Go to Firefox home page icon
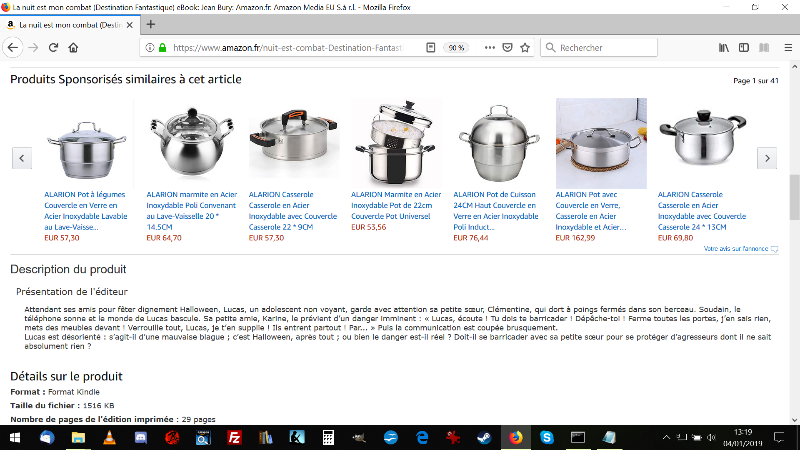This screenshot has height=450, width=800. tap(73, 47)
